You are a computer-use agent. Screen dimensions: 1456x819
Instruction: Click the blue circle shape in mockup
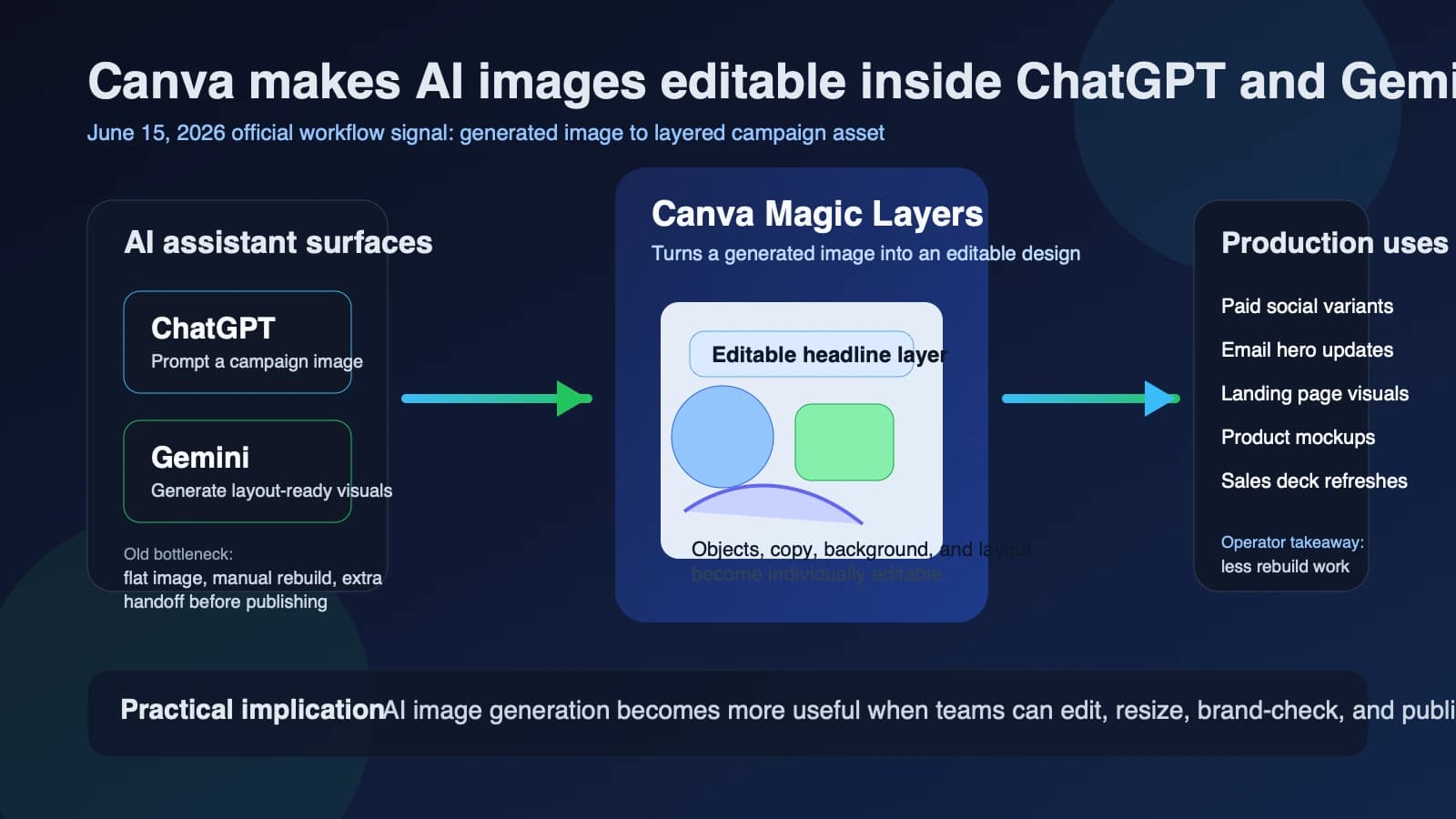pyautogui.click(x=723, y=437)
